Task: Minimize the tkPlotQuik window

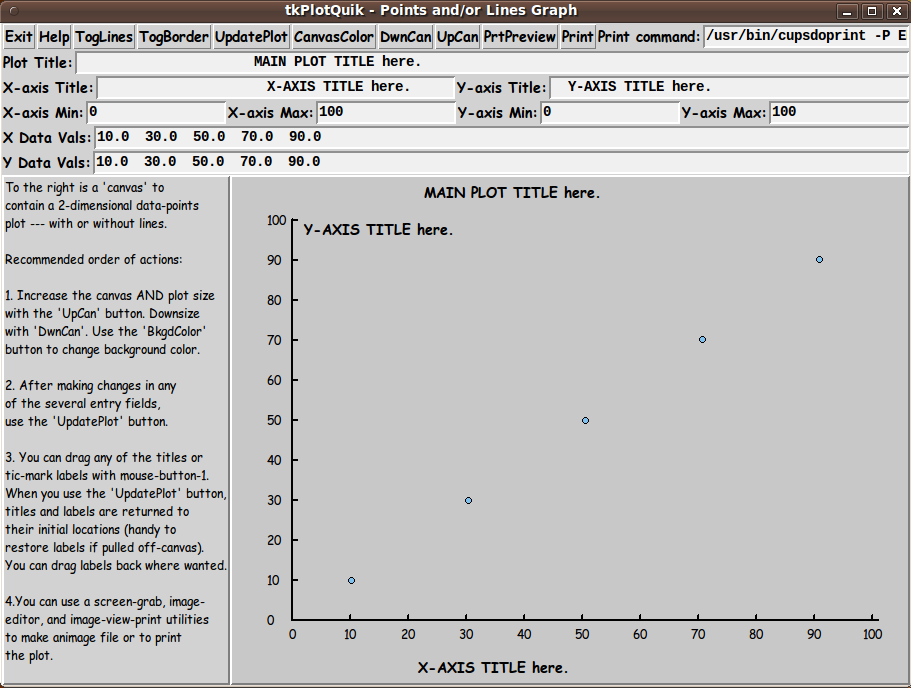Action: pos(847,11)
